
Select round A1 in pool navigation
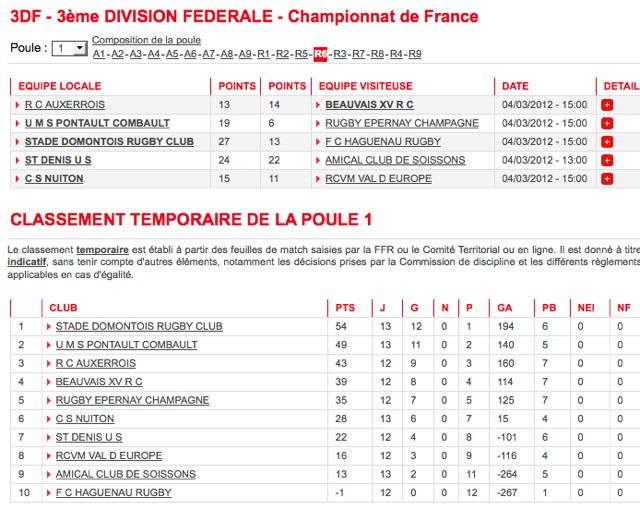pos(99,54)
